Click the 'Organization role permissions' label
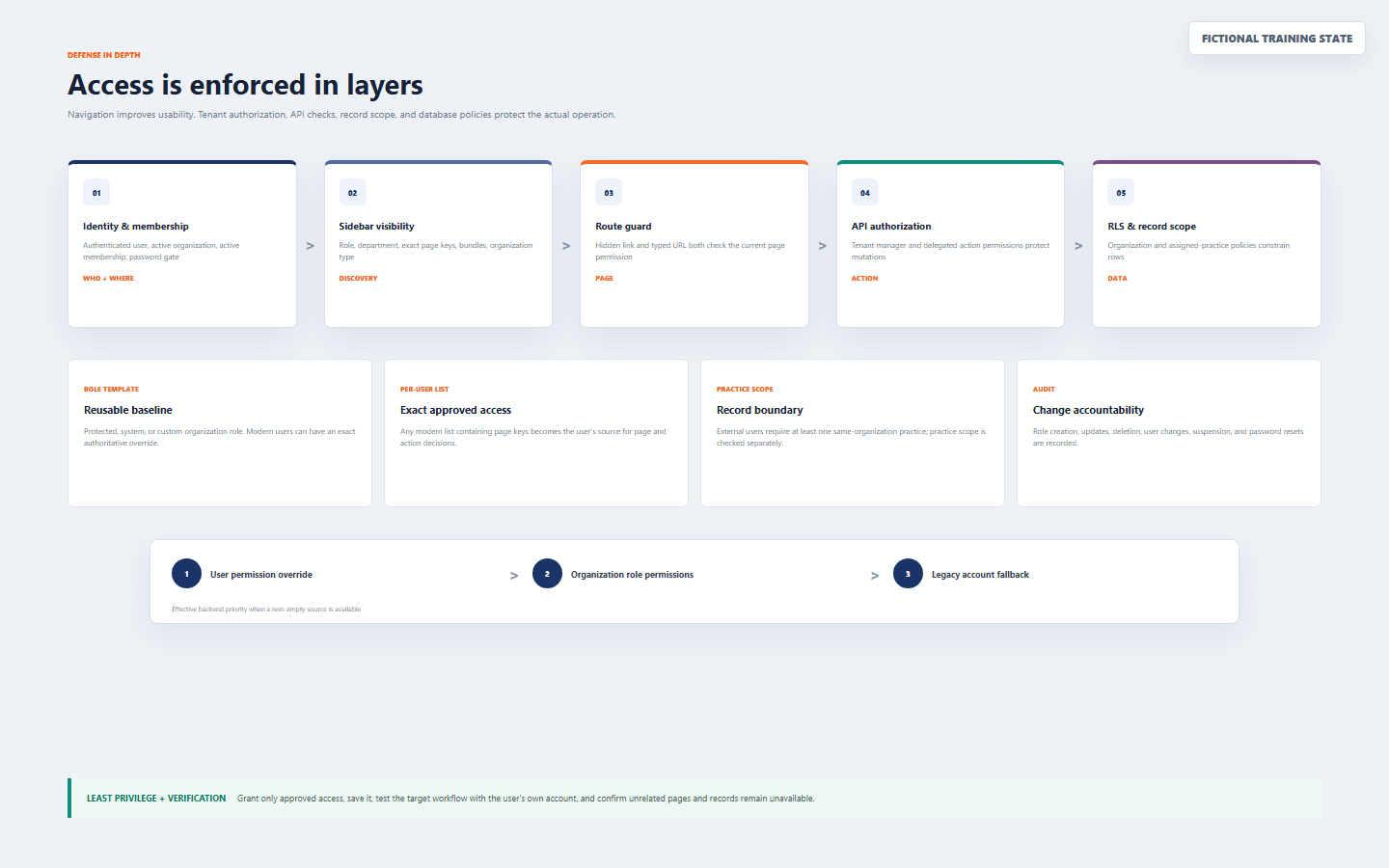1389x868 pixels. (632, 575)
